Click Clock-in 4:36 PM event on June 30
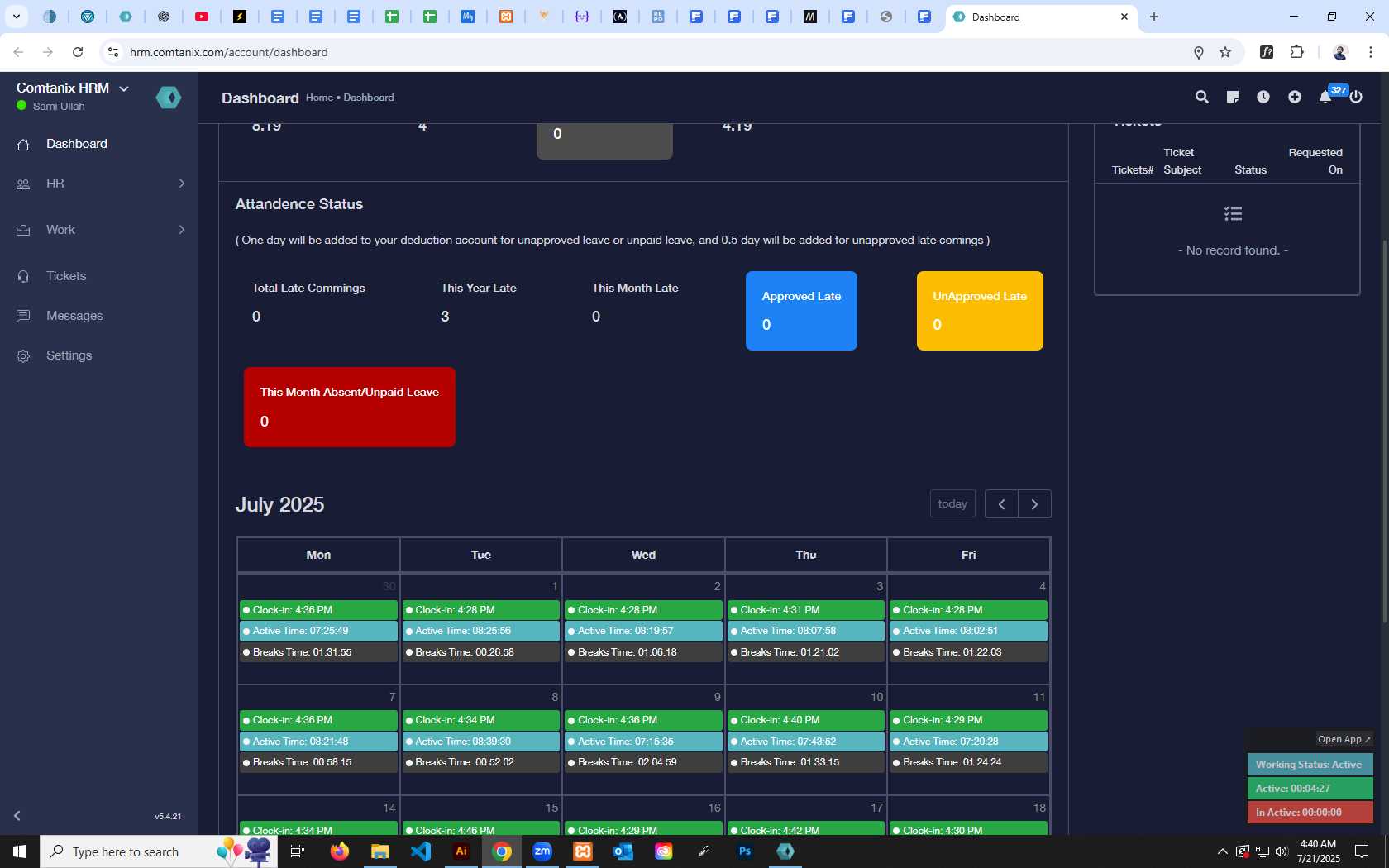 tap(318, 610)
